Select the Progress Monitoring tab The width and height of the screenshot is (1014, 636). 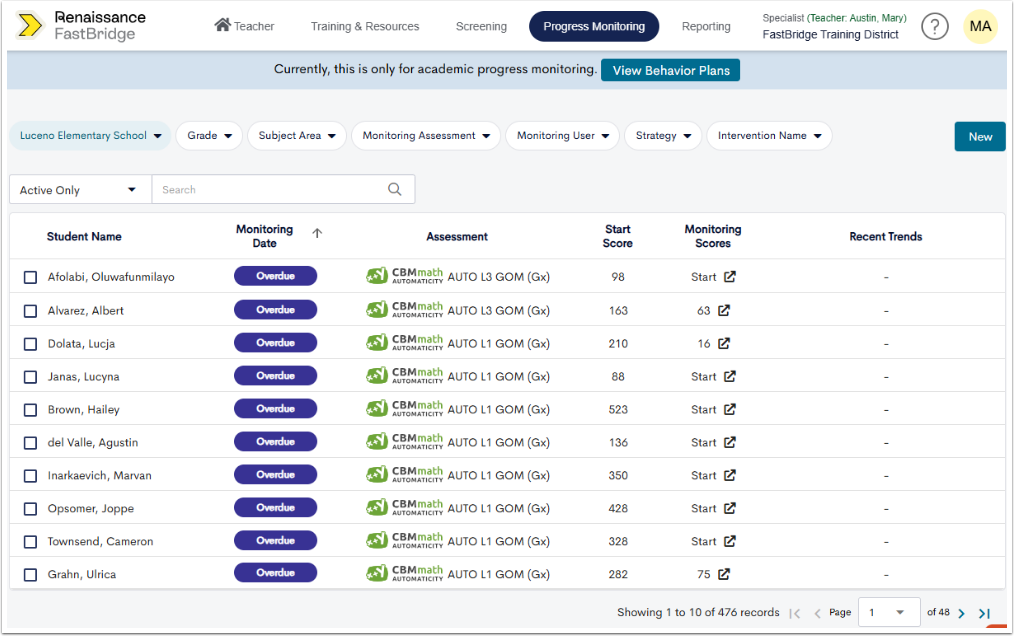594,27
